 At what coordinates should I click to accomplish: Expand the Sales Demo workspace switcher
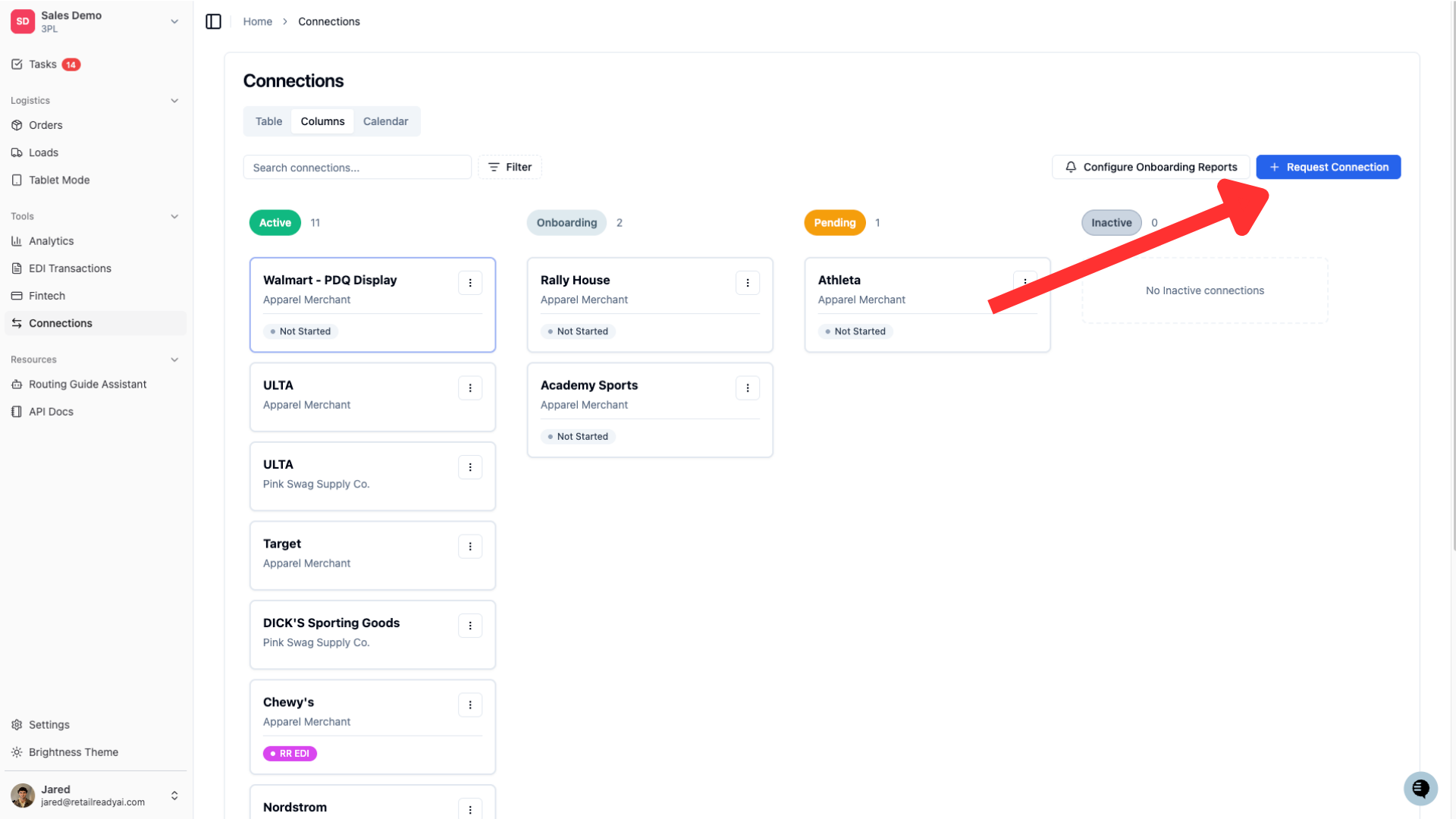pyautogui.click(x=96, y=21)
